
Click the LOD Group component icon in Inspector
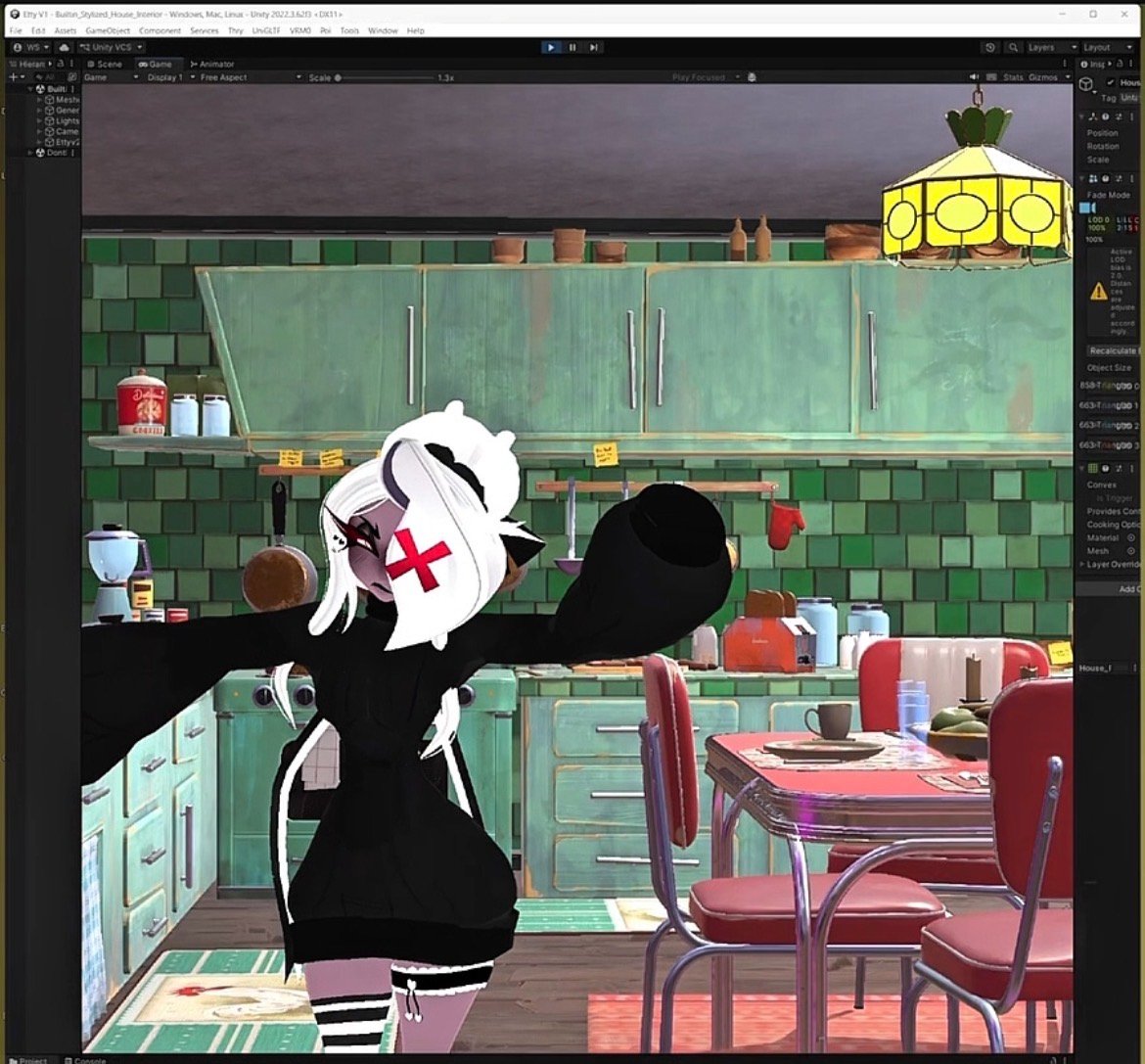tap(1093, 177)
